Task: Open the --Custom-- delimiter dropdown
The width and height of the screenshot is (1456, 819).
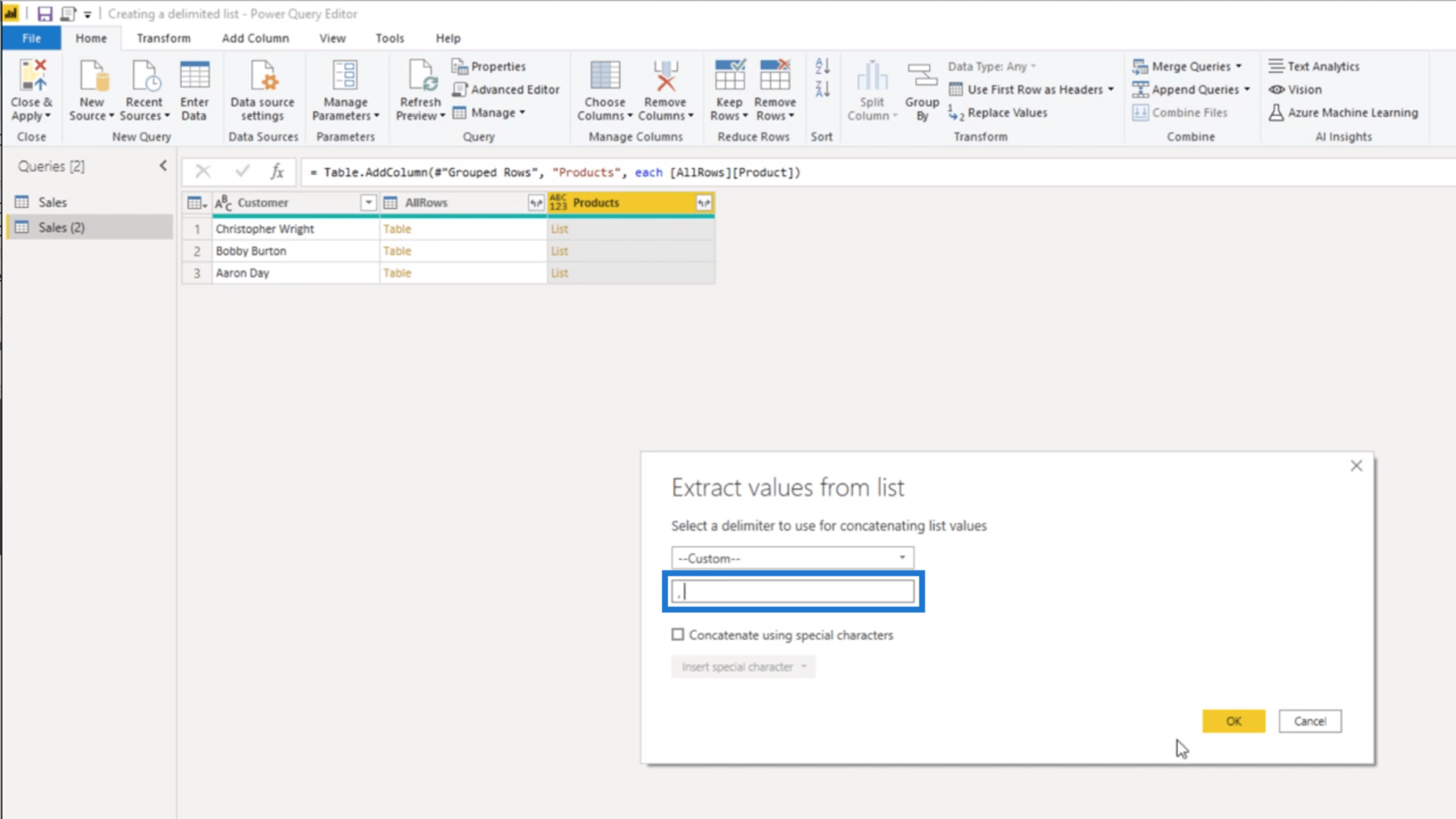Action: point(792,558)
